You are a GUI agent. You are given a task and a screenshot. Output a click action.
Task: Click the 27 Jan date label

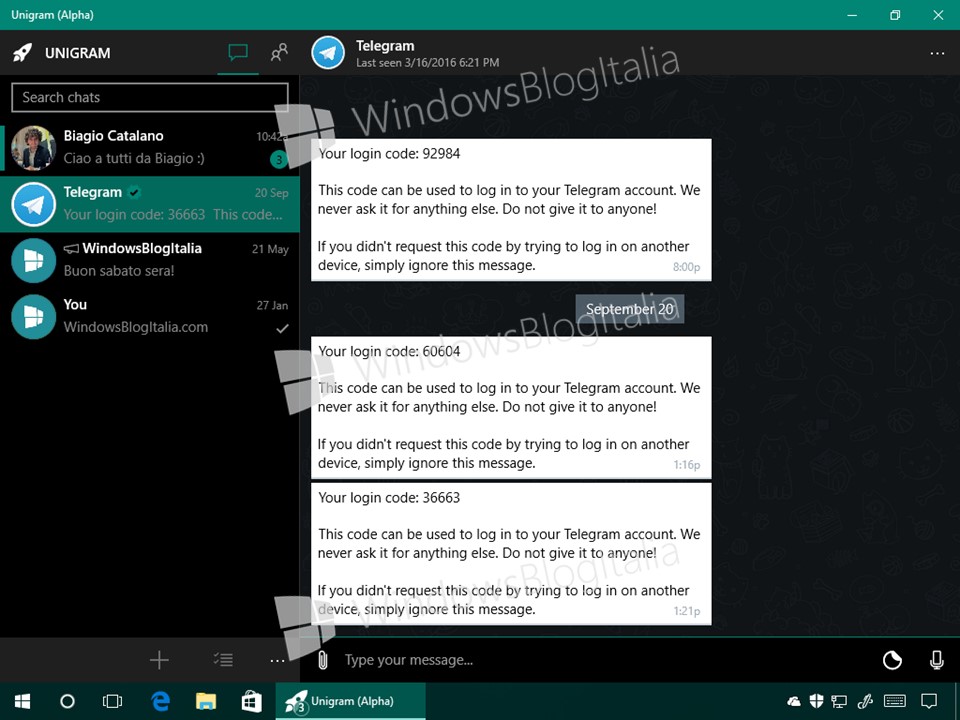272,306
